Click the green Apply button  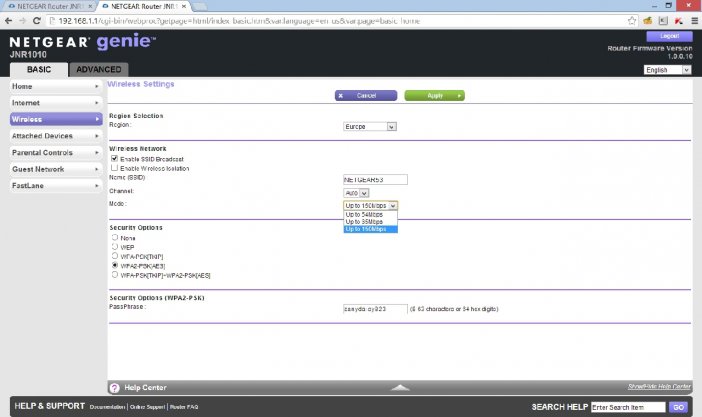434,95
